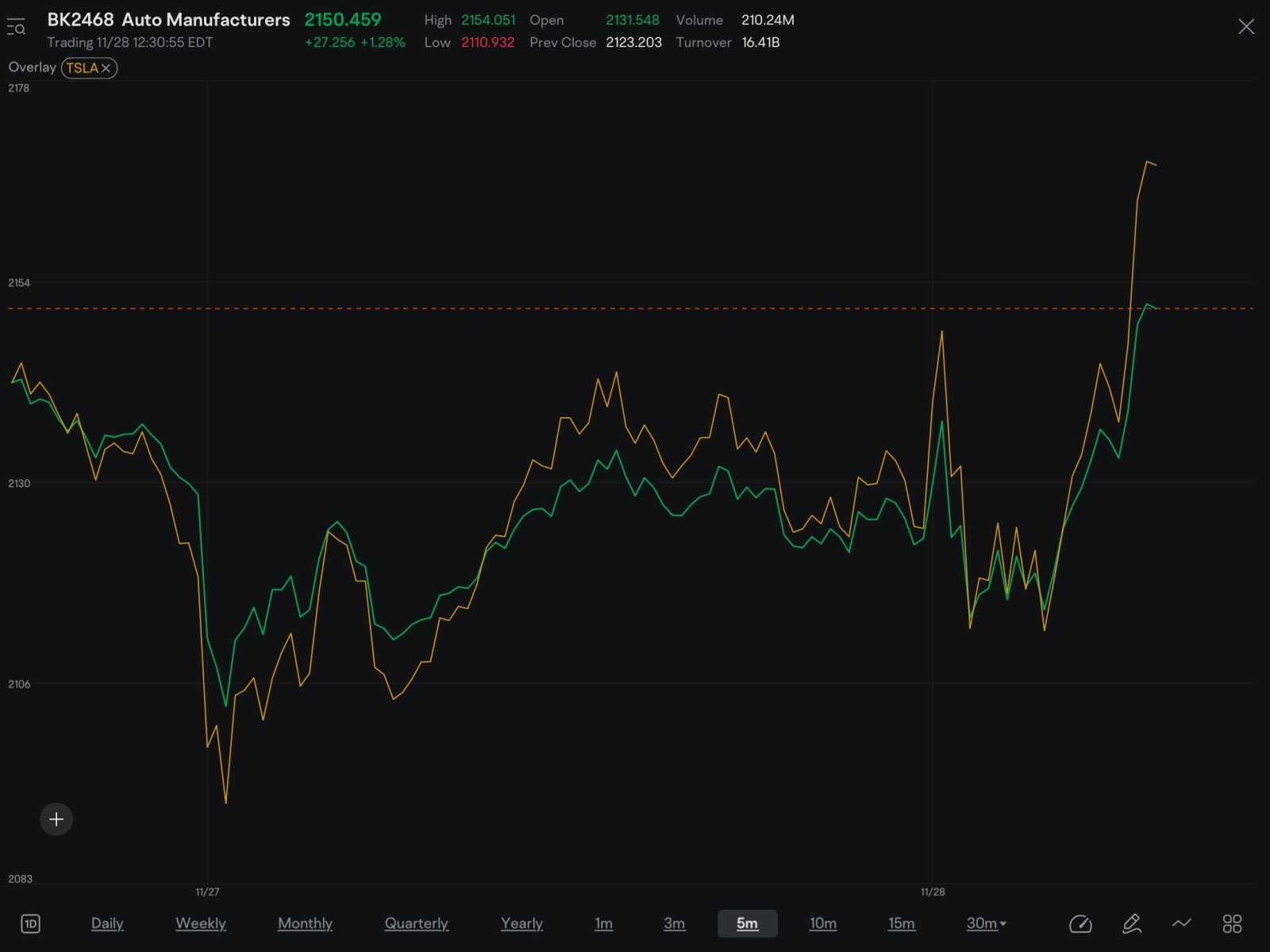Remove the TSLA overlay
1270x952 pixels.
(106, 68)
